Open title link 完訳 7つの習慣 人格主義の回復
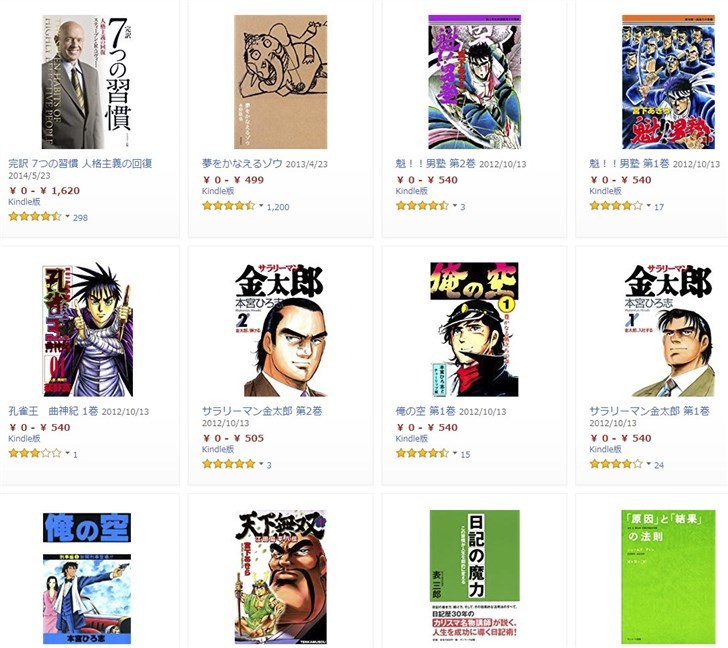728x648 pixels. pyautogui.click(x=80, y=163)
